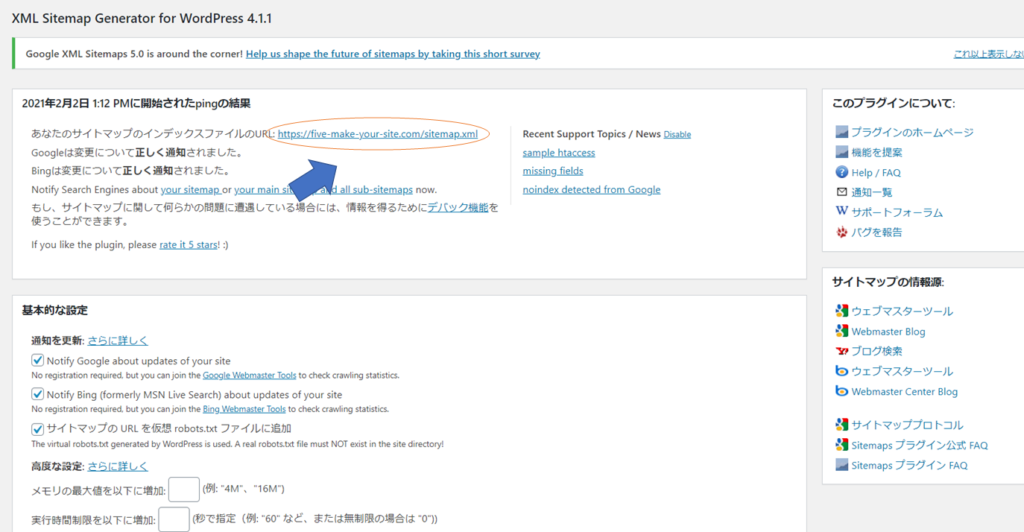This screenshot has width=1024, height=532.
Task: Open the 通知一覧 link
Action: (871, 192)
